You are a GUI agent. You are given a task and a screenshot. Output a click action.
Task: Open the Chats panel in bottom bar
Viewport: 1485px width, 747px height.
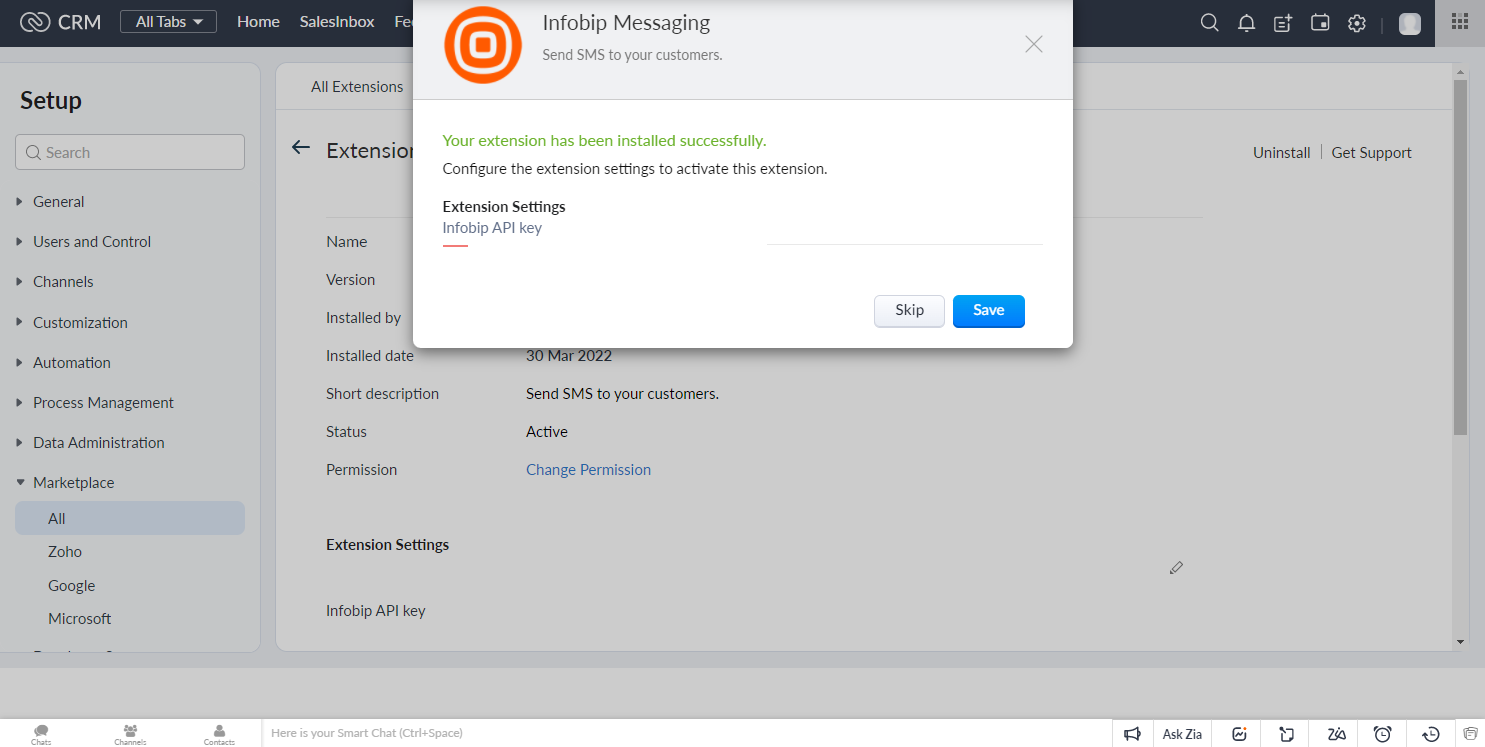tap(41, 733)
